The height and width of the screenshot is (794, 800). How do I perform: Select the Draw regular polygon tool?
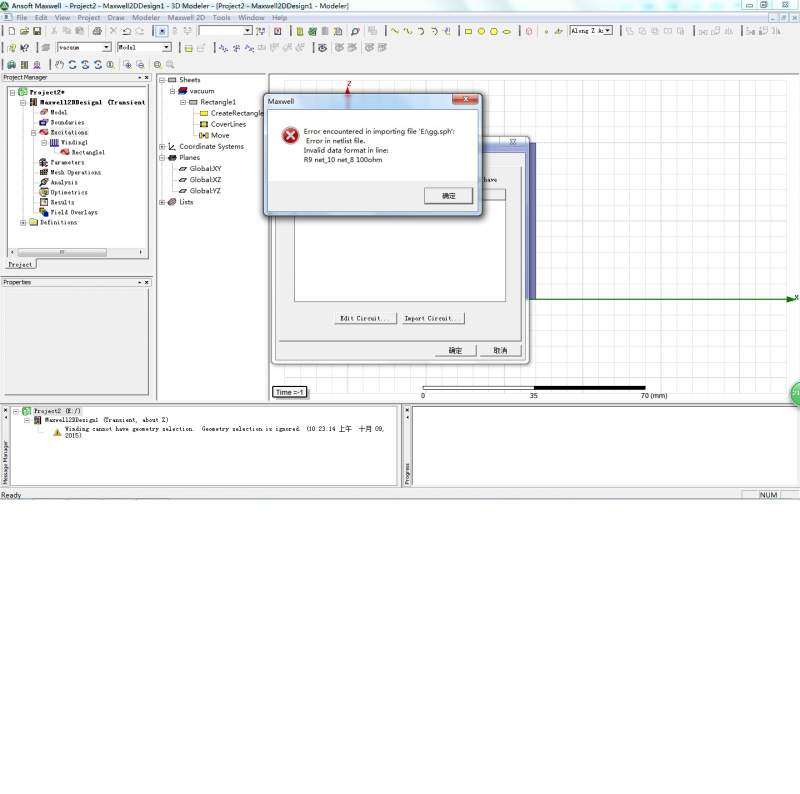(x=493, y=31)
